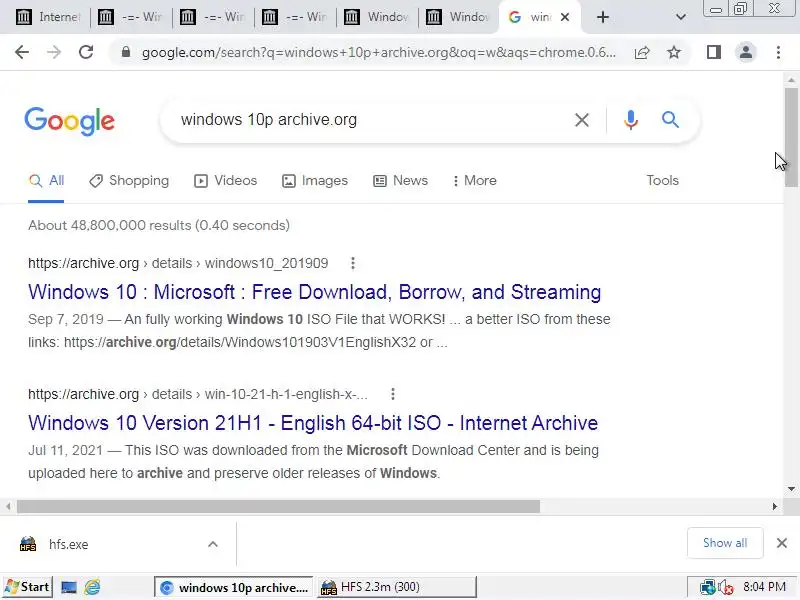Close the downloads bar
The height and width of the screenshot is (600, 800).
click(782, 543)
